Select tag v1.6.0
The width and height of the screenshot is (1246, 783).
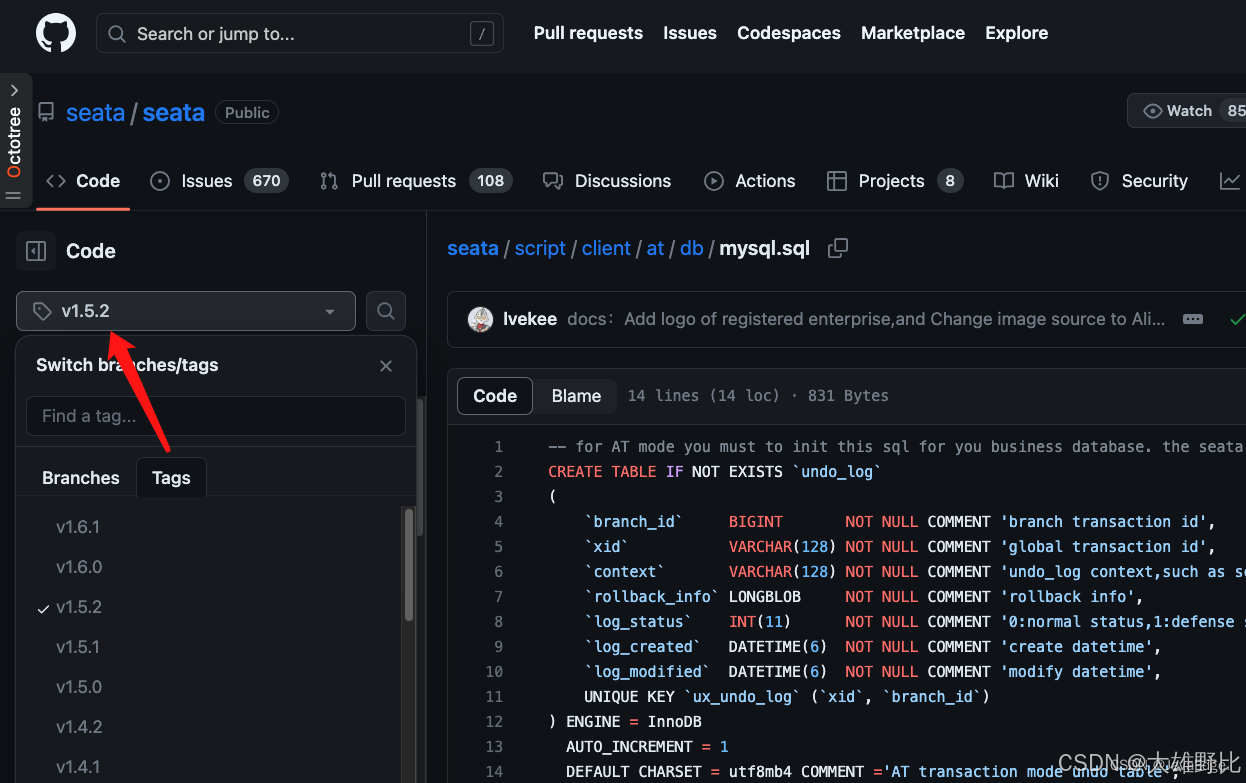[x=78, y=567]
